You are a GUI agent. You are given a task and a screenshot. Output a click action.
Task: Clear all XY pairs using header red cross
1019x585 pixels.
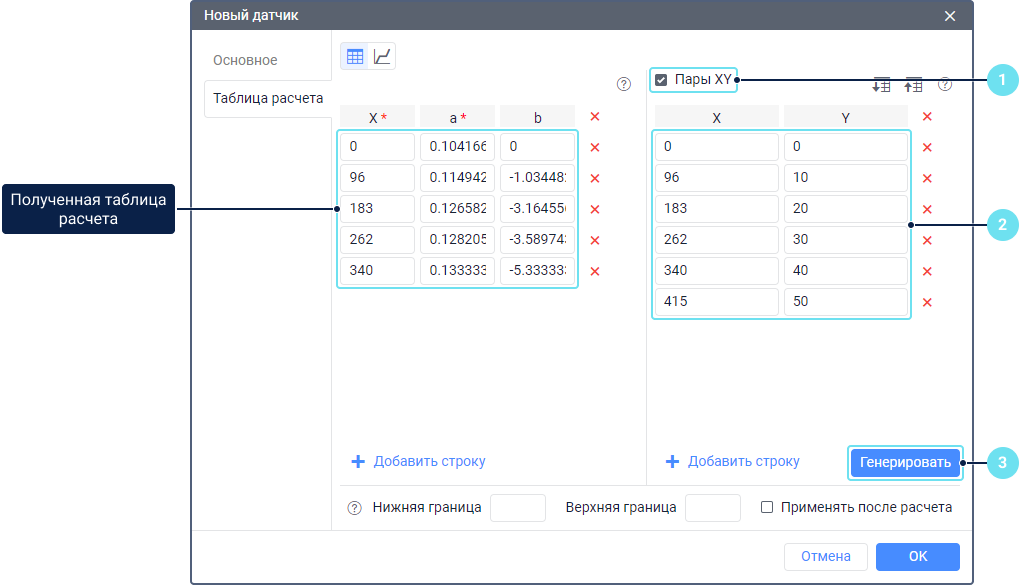click(x=927, y=117)
